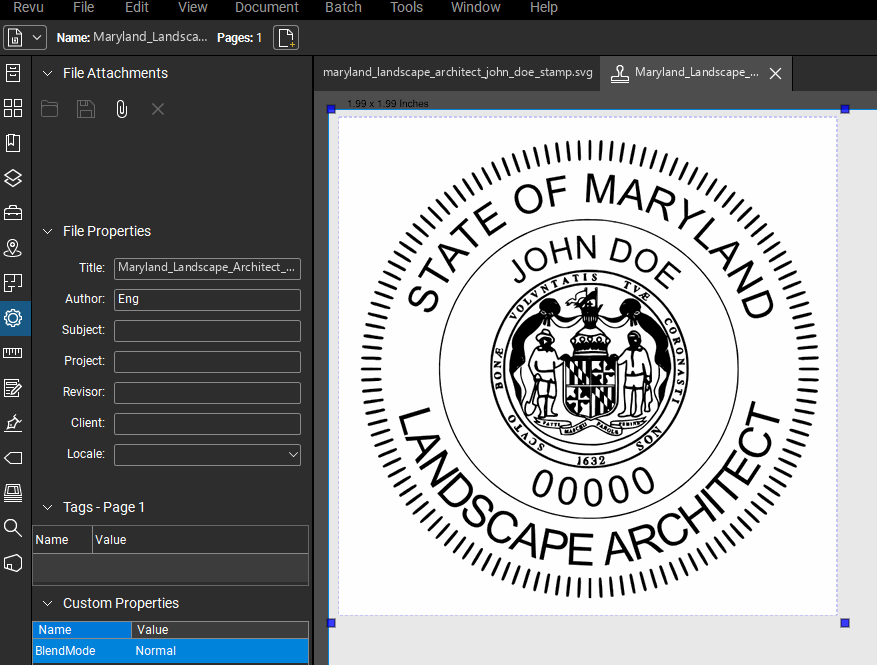877x665 pixels.
Task: Click the Maryland seal stamp image
Action: (590, 369)
